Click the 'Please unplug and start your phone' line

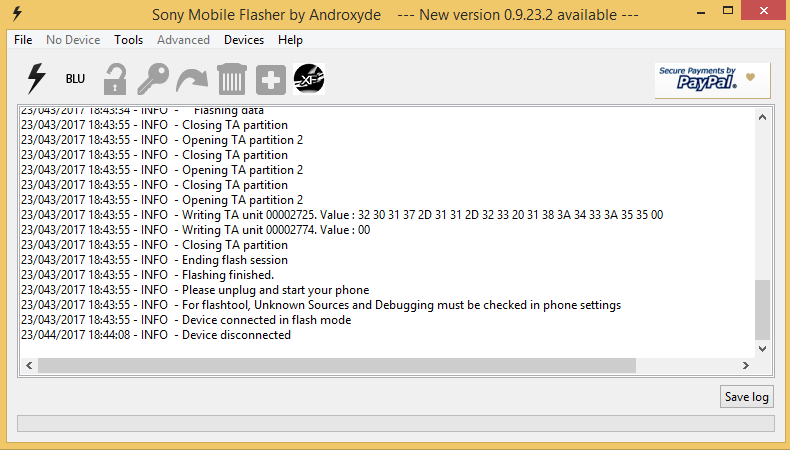click(195, 290)
